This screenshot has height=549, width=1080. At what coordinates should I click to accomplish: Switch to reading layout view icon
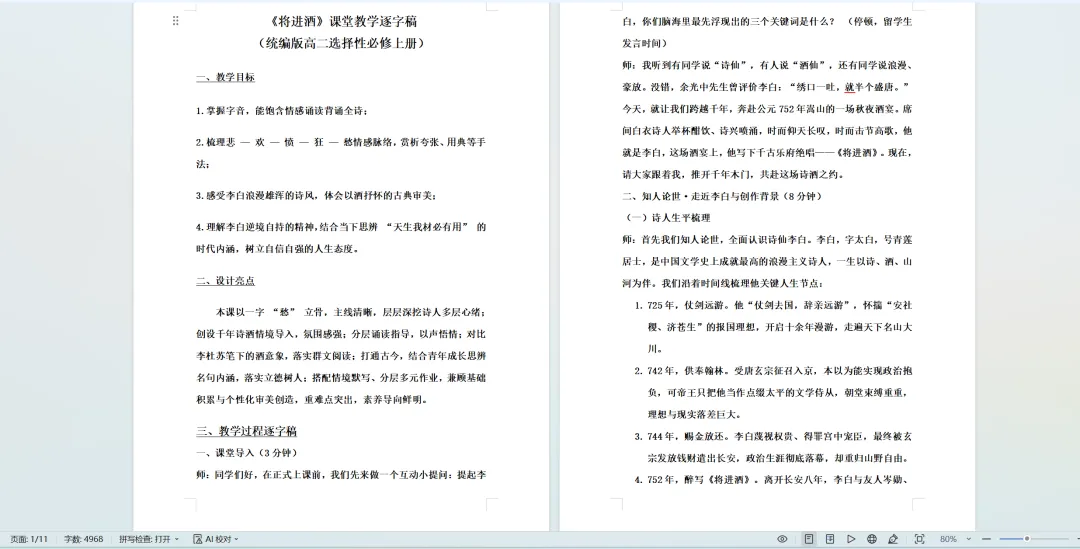pos(830,539)
